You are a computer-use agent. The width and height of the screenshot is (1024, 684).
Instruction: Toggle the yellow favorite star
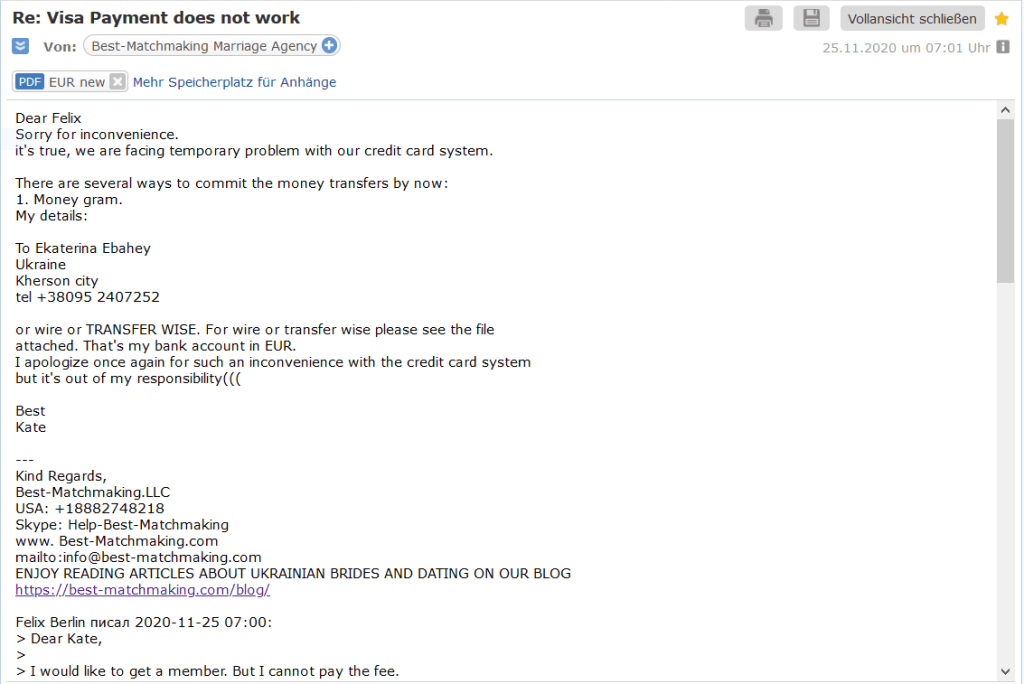[1002, 19]
